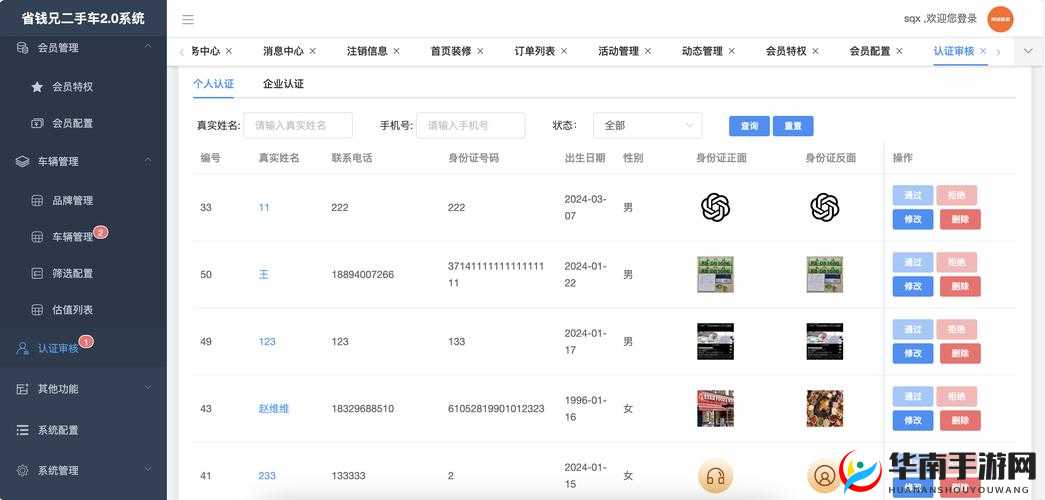Close the 消息中心 tab

(x=313, y=51)
